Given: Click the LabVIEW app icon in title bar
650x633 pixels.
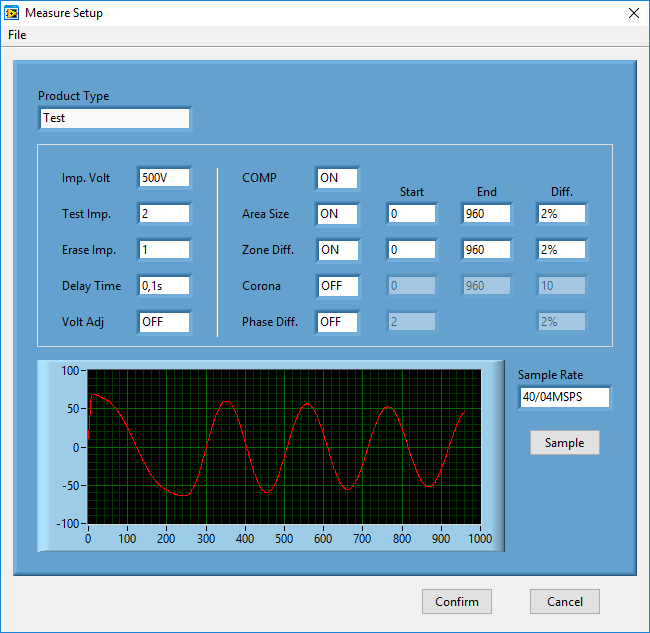Looking at the screenshot, I should pyautogui.click(x=12, y=13).
